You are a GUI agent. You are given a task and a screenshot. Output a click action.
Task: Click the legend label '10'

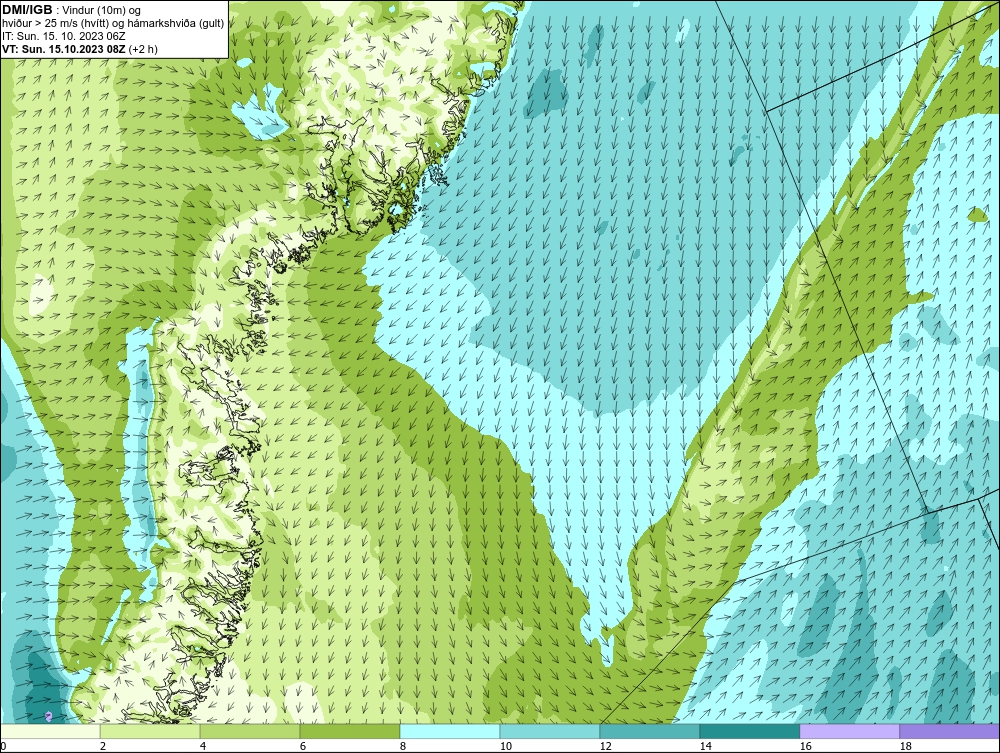click(505, 747)
